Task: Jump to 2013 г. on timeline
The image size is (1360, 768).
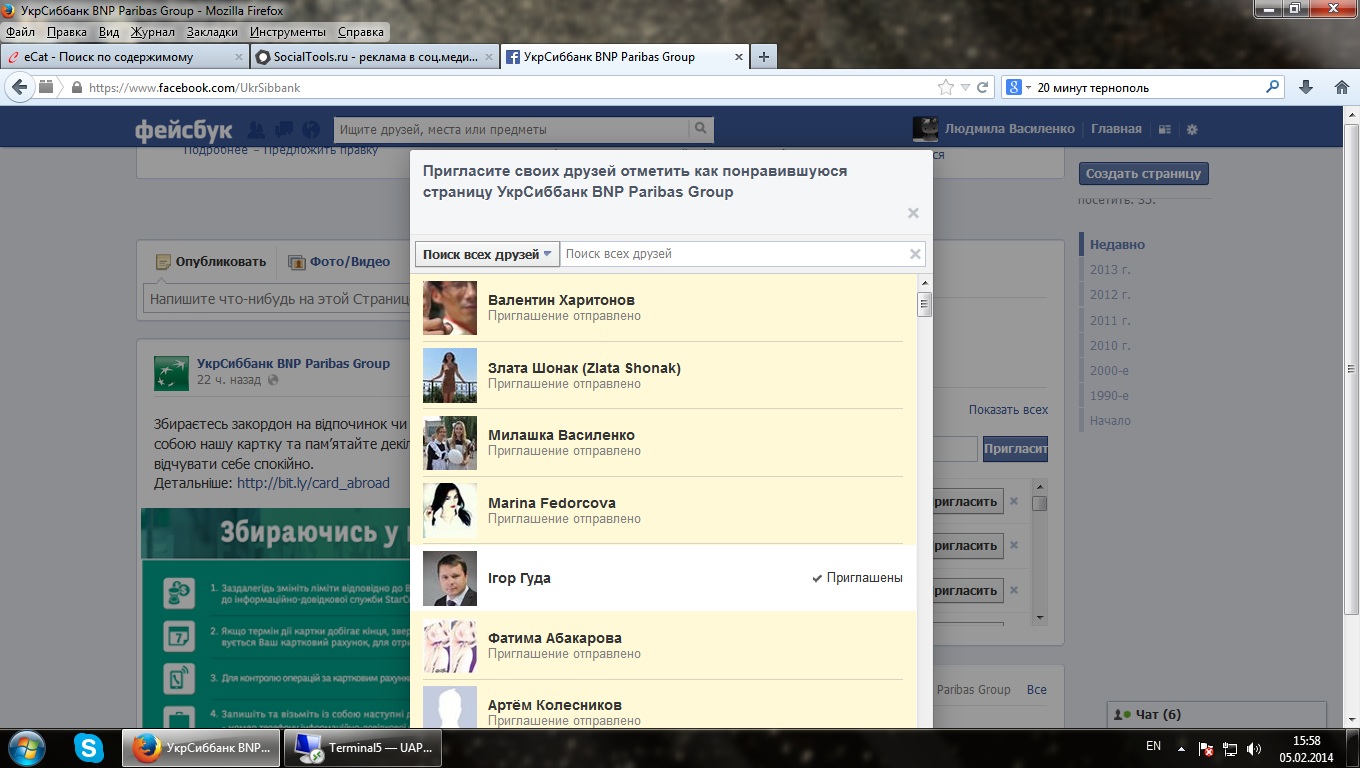Action: pos(1110,270)
